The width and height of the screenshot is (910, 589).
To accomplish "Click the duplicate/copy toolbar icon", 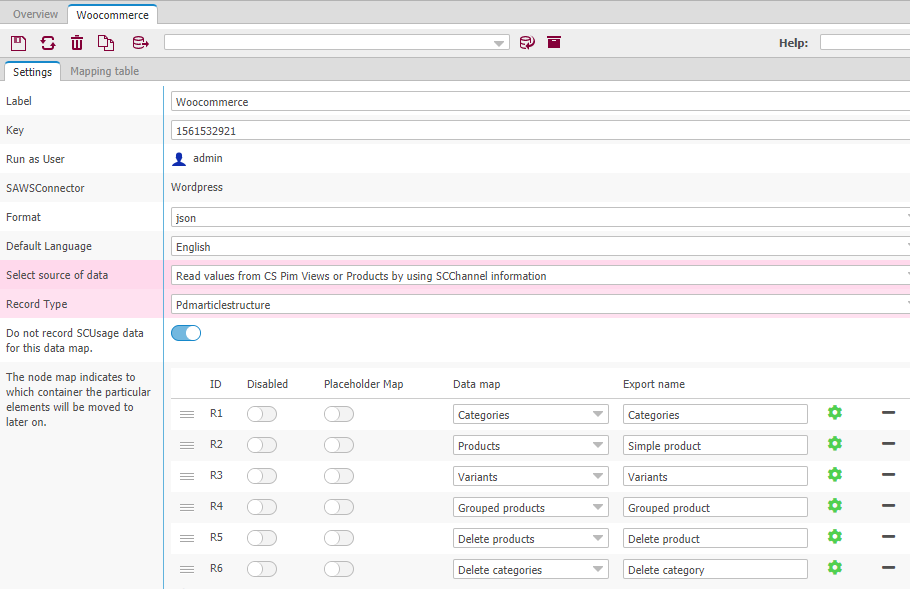I will (x=106, y=43).
